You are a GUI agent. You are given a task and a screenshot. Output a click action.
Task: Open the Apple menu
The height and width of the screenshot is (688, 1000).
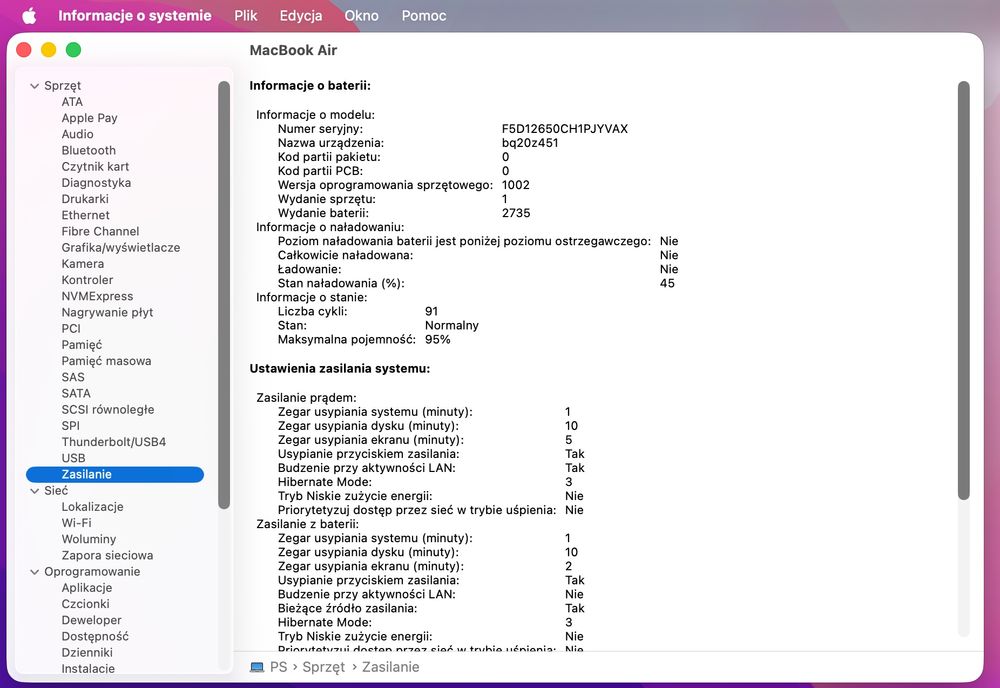point(29,16)
